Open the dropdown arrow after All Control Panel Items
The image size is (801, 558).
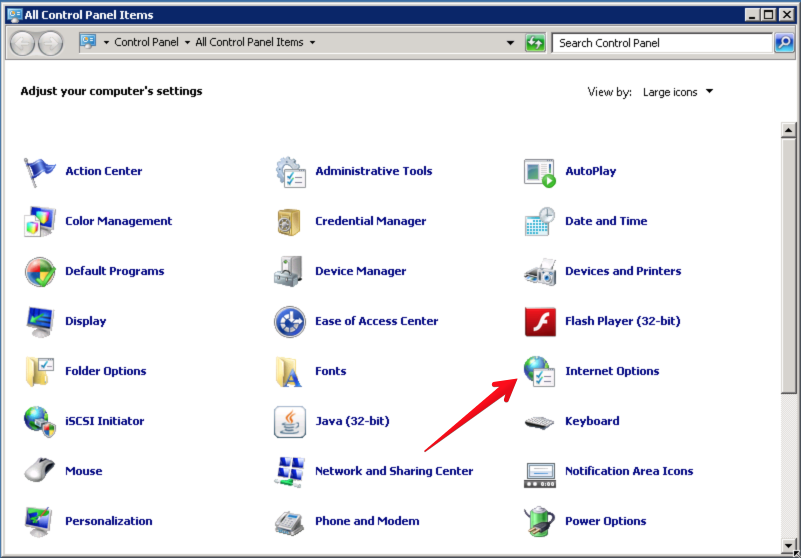tap(313, 43)
